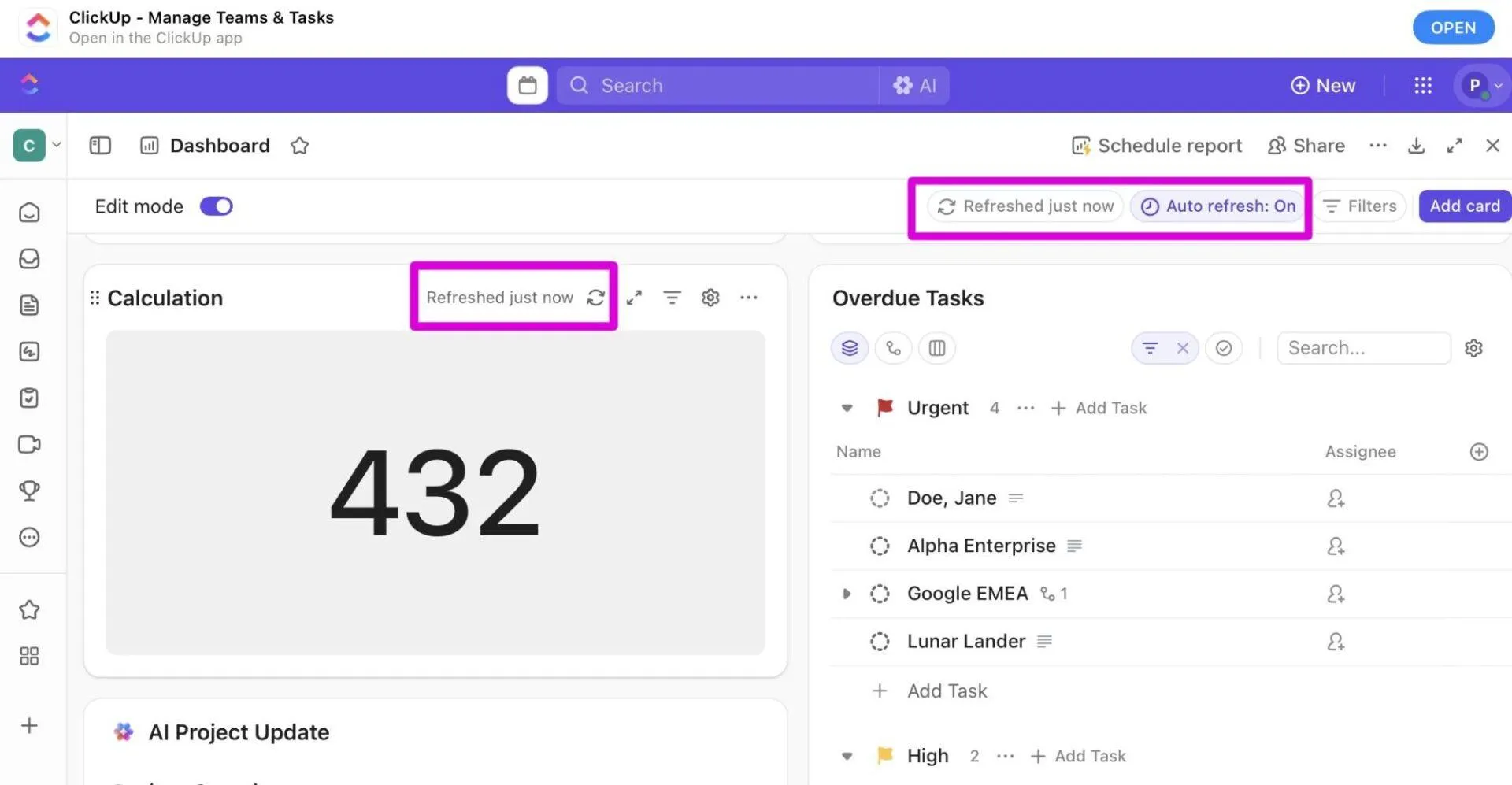Set status circle for Lunar Lander
Viewport: 1512px width, 785px height.
[880, 642]
